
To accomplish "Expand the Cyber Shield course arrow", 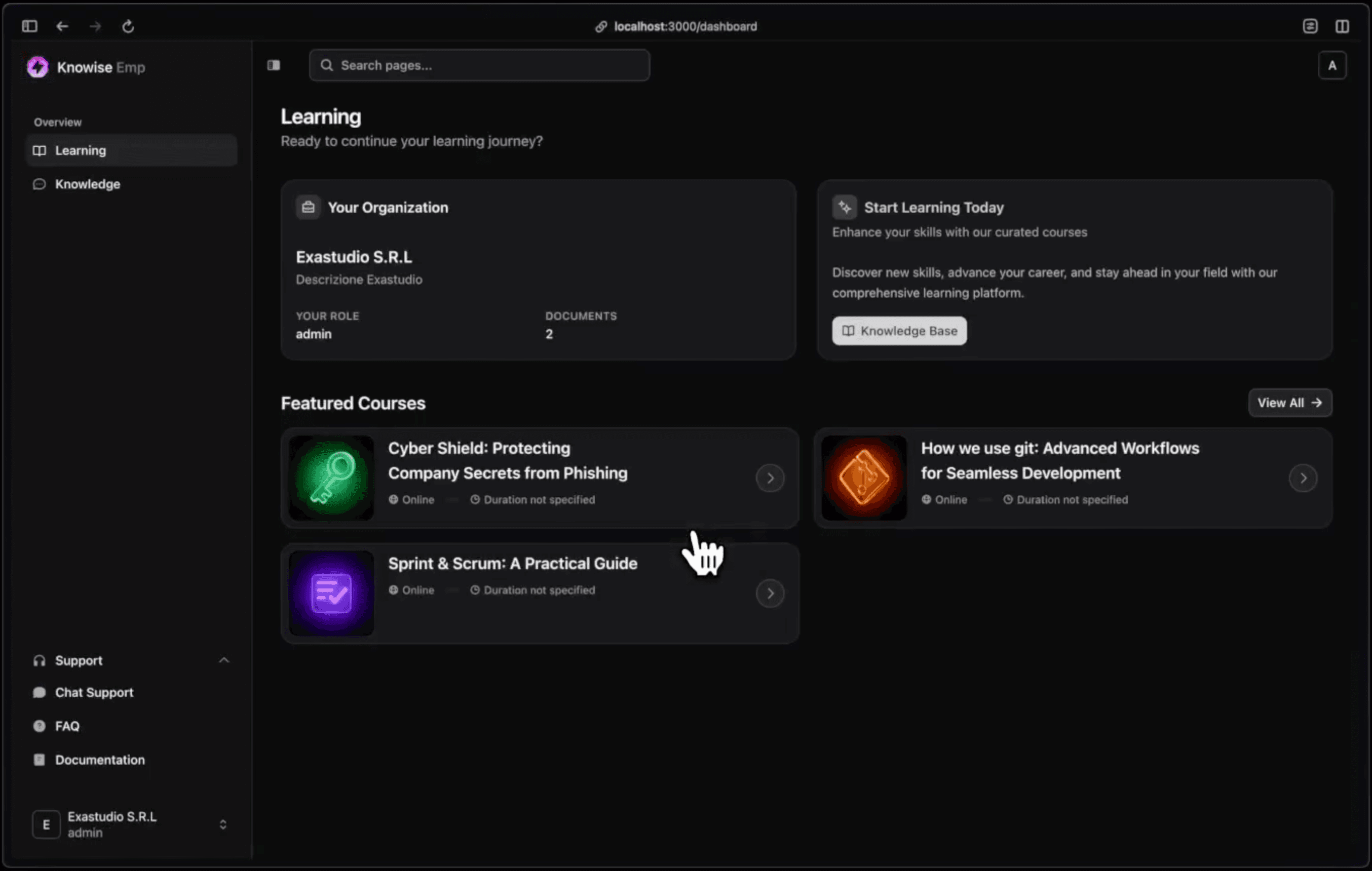I will pyautogui.click(x=770, y=478).
